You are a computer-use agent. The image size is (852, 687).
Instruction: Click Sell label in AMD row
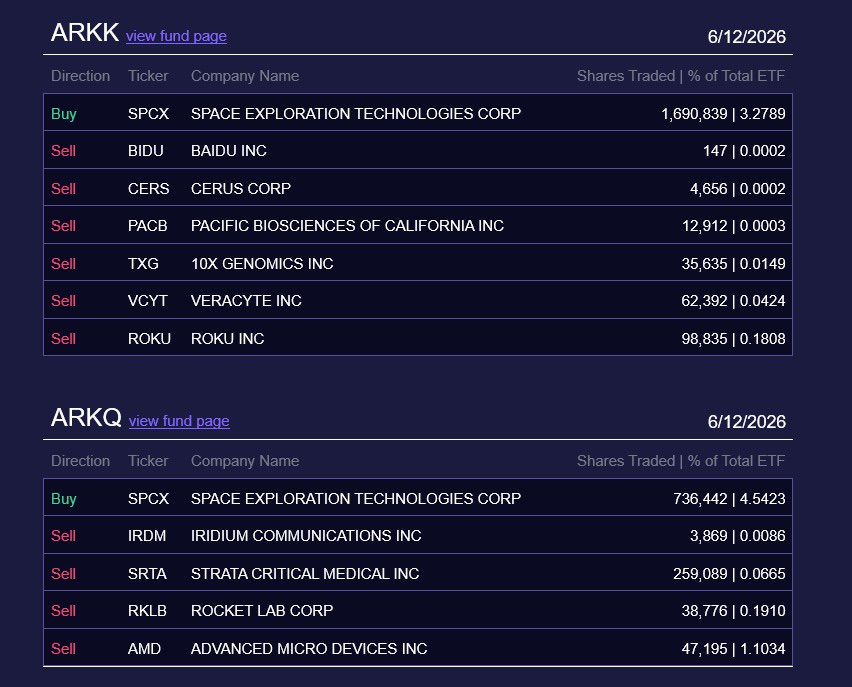coord(63,648)
